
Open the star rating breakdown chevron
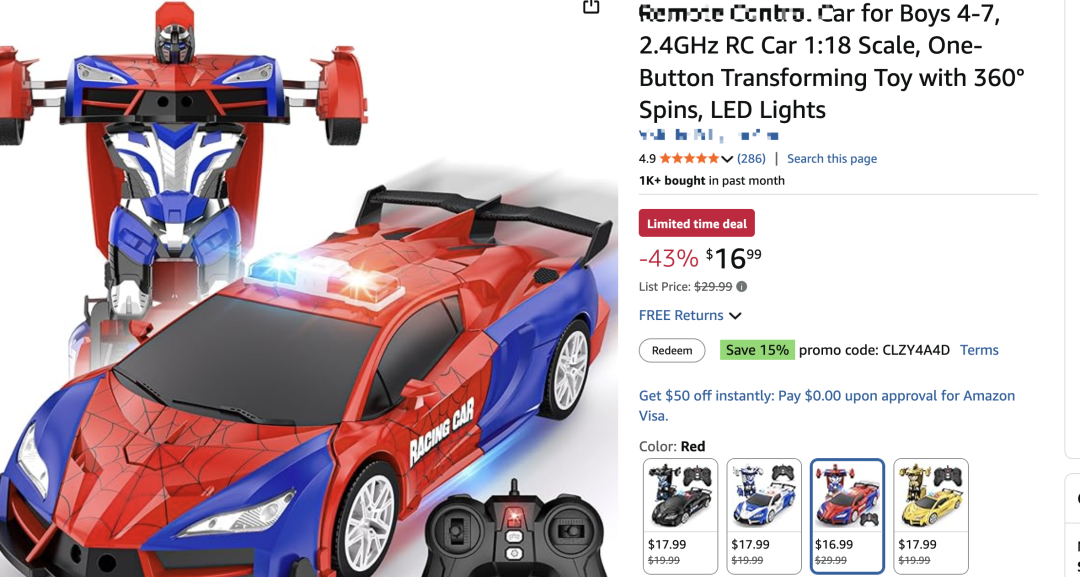[x=727, y=159]
